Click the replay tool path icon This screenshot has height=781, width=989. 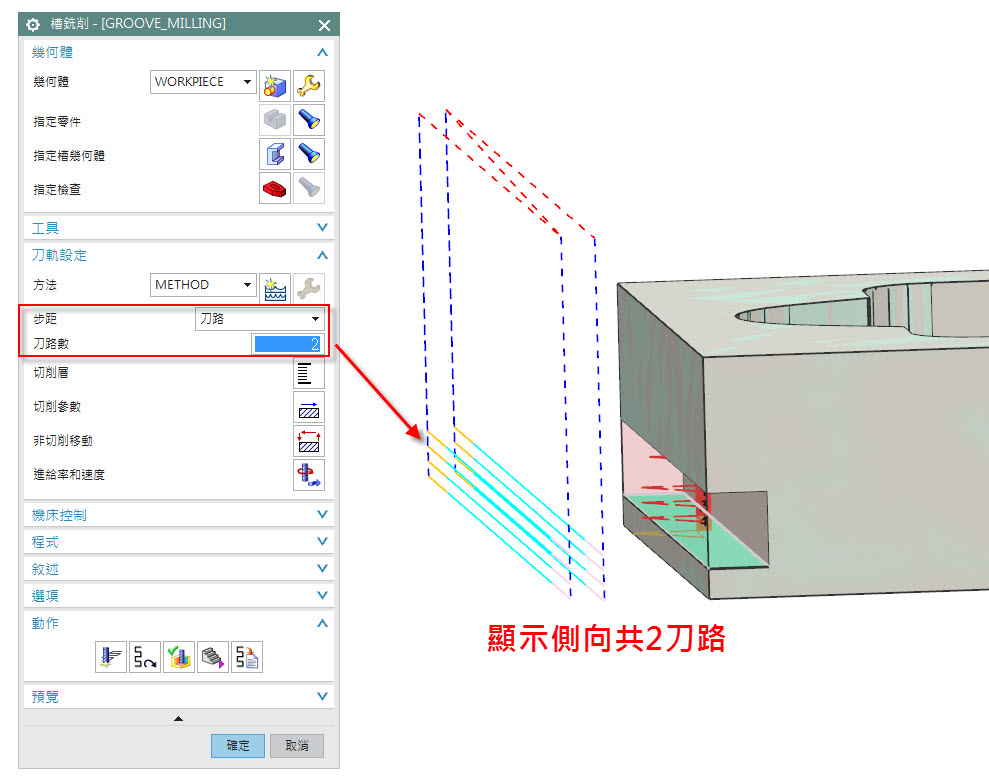point(145,657)
